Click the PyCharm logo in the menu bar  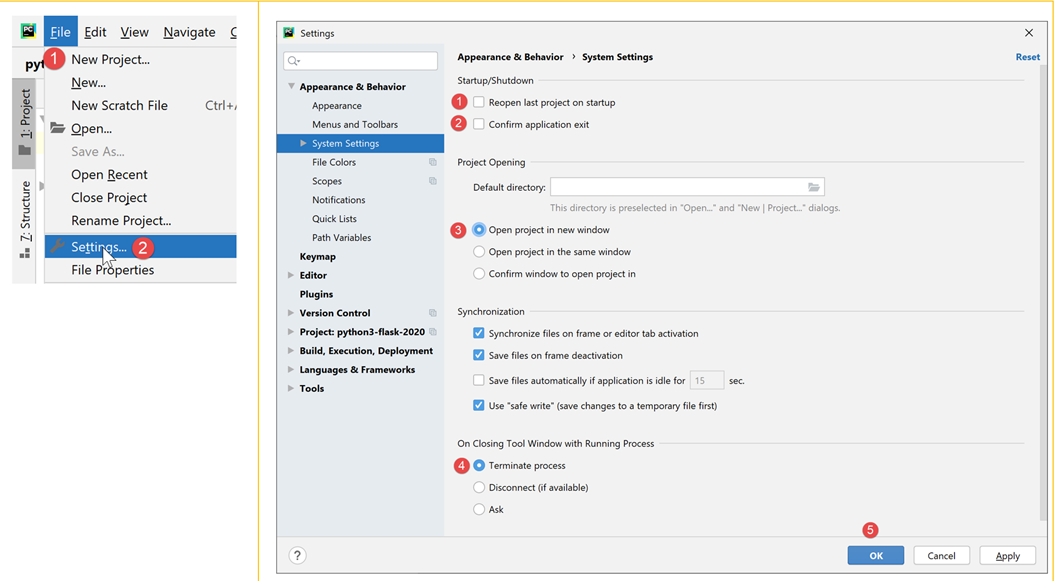pos(29,32)
